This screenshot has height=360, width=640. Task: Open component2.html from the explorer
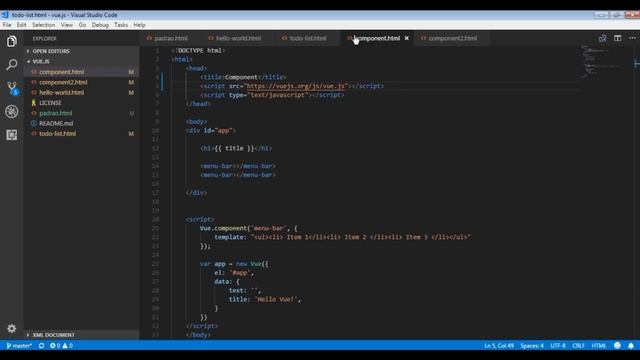pos(63,82)
